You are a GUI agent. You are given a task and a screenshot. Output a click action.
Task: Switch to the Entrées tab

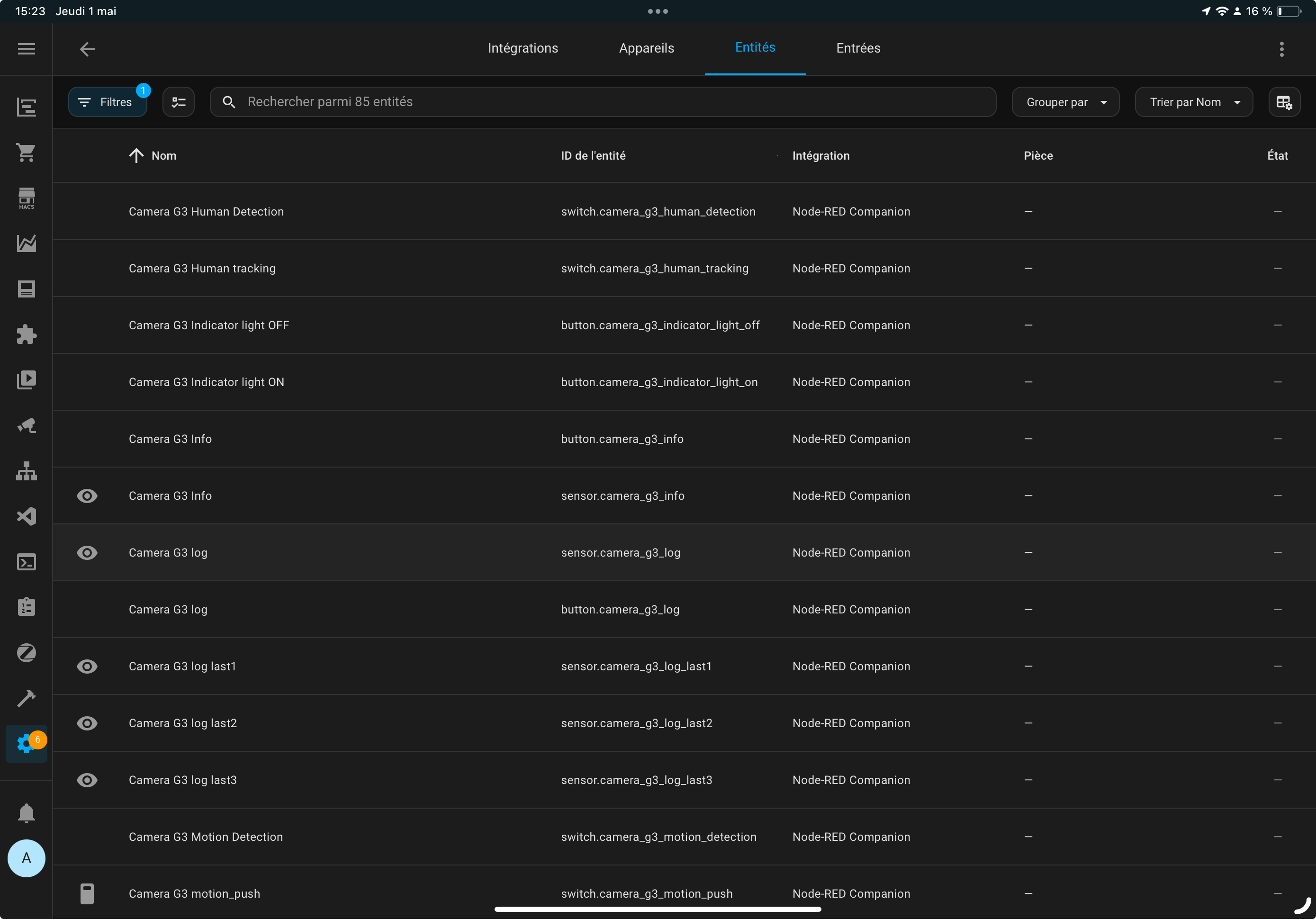click(858, 48)
